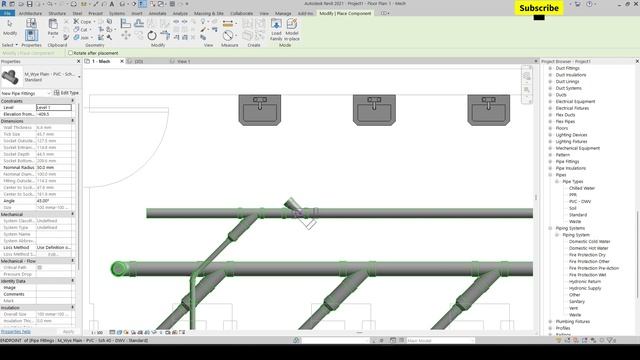Open the fitting type selector dropdown arrow
640x360 pixels.
coord(79,77)
